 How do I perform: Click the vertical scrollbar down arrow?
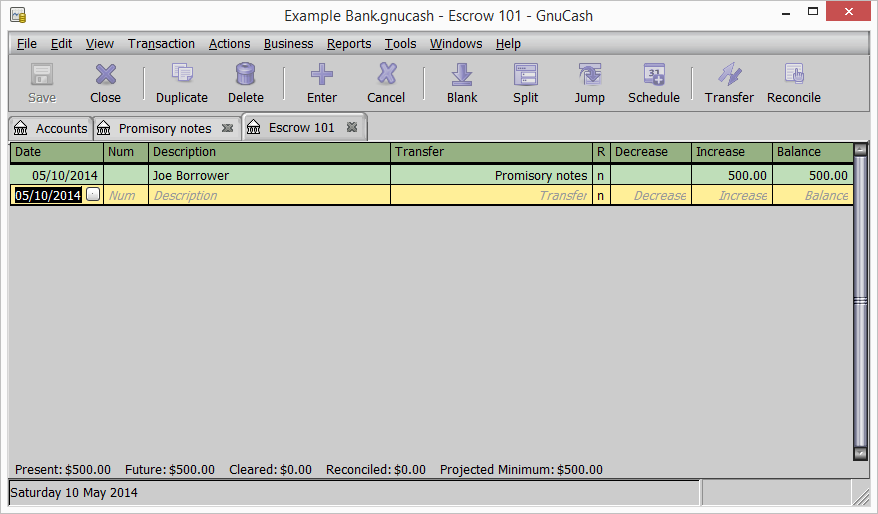[860, 453]
